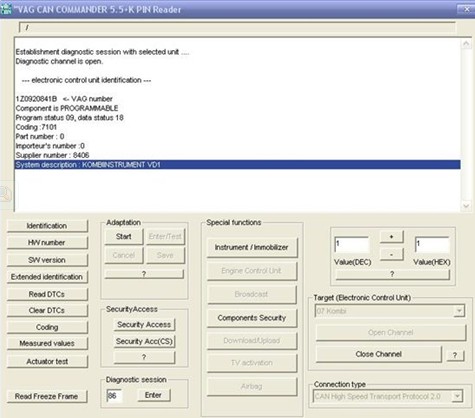This screenshot has height=418, width=475.
Task: Click the TV activation button
Action: (252, 363)
